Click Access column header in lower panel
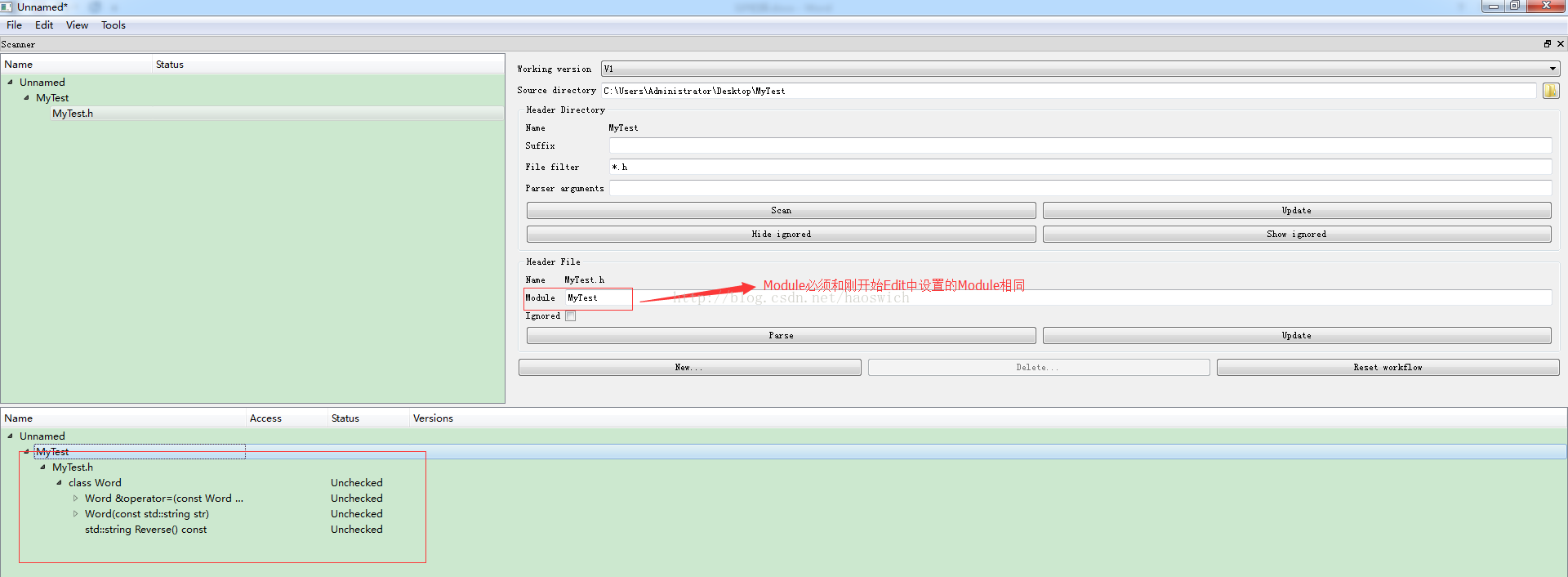The image size is (1568, 577). [287, 418]
